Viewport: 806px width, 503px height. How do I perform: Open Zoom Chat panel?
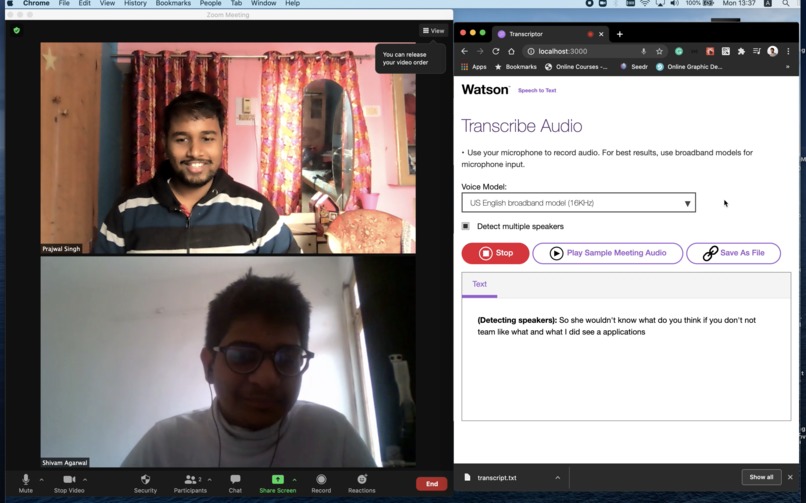(235, 483)
